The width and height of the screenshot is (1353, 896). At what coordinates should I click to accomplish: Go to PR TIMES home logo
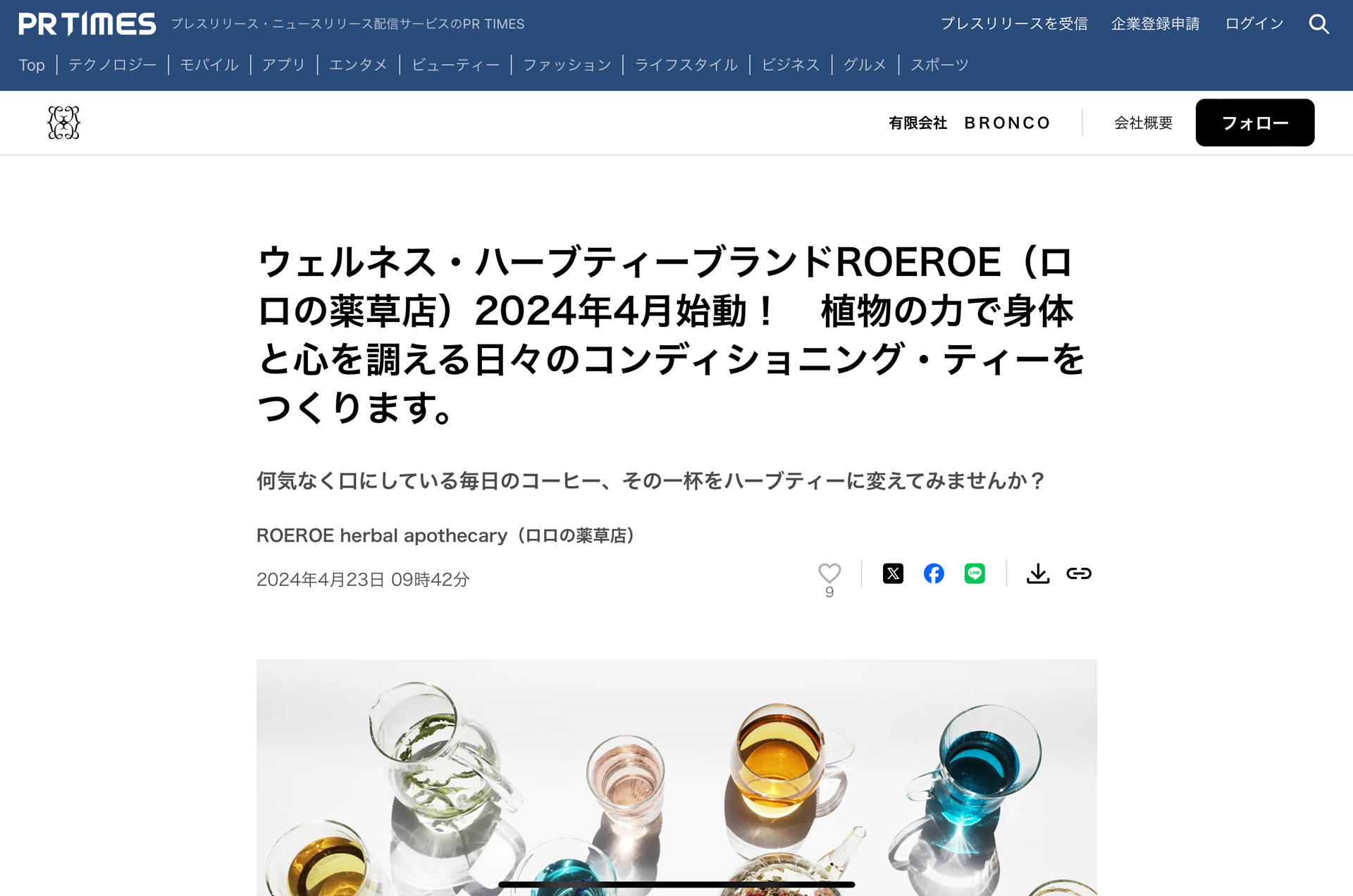[x=87, y=24]
